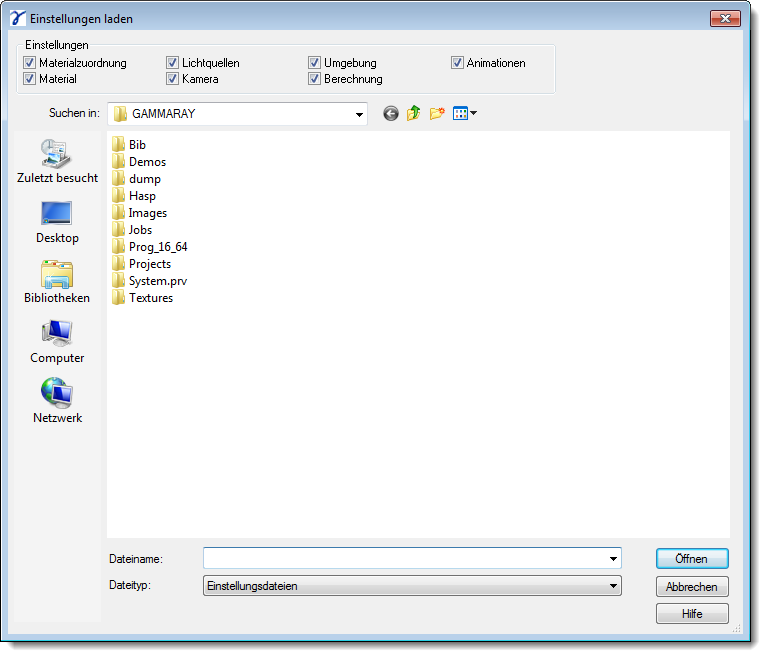
Task: Click the Abbrechen button
Action: coord(692,587)
